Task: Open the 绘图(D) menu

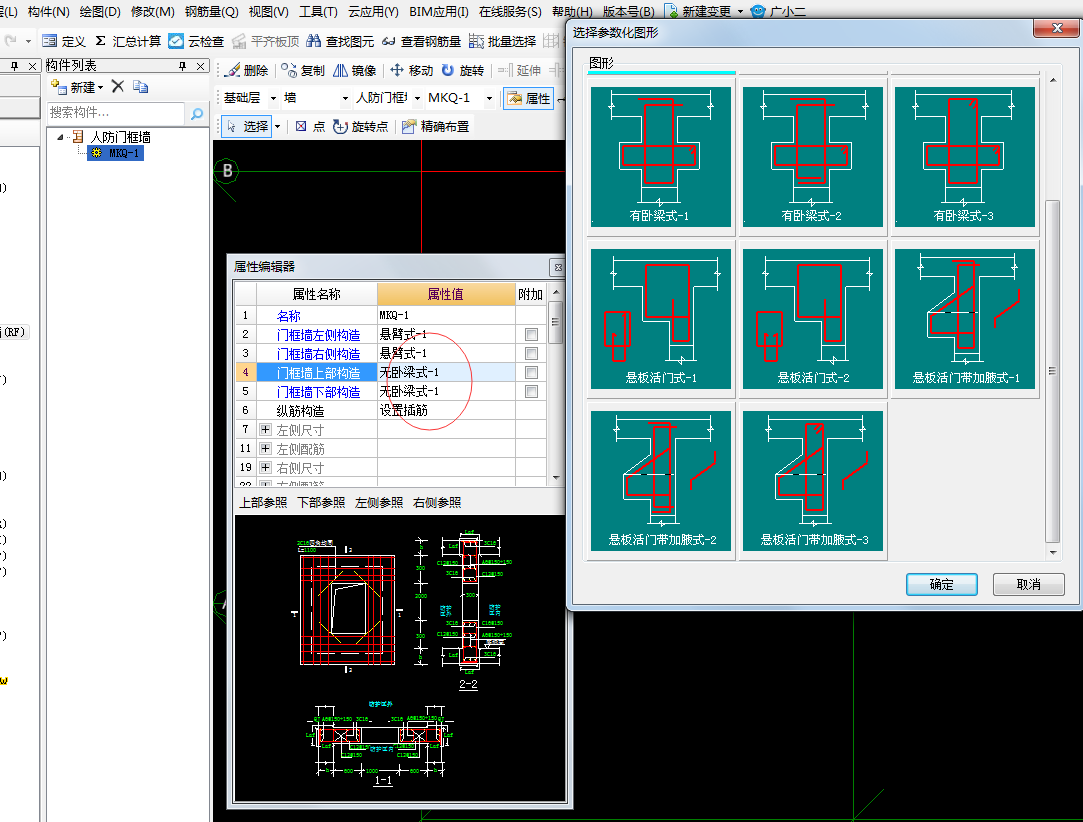Action: (100, 12)
